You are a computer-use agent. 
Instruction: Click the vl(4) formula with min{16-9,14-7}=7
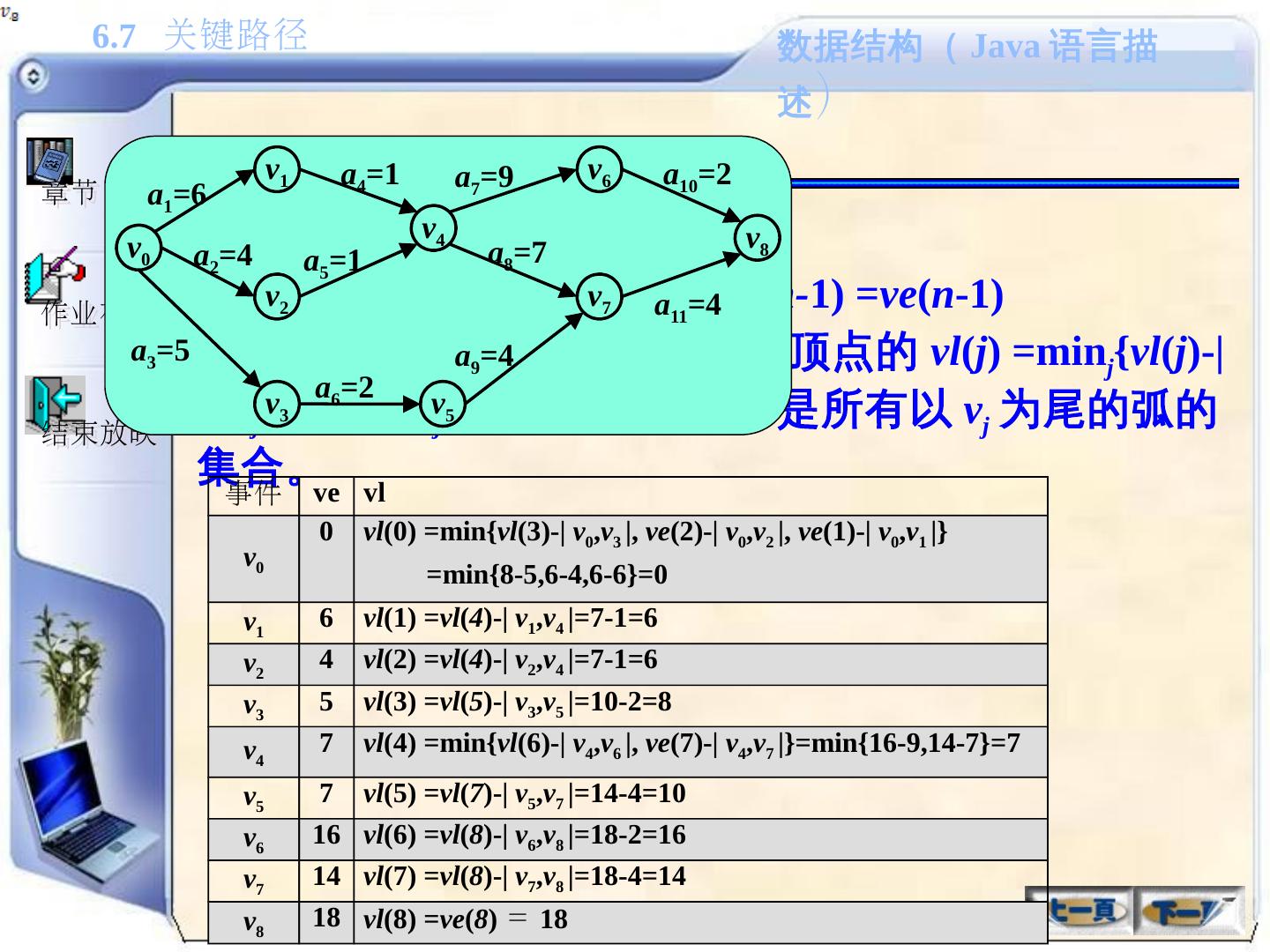[691, 745]
